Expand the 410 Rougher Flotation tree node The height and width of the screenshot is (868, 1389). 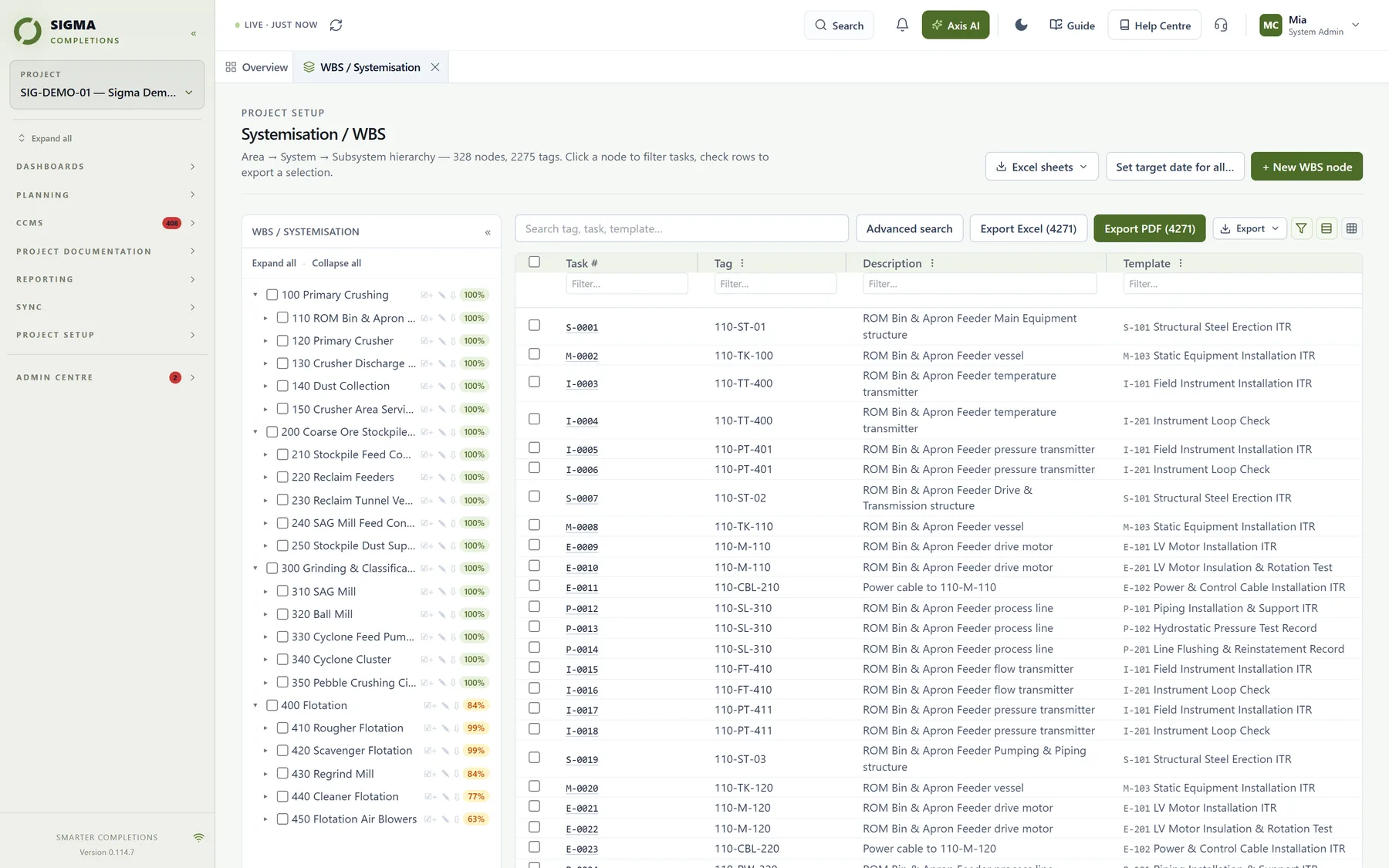pyautogui.click(x=265, y=728)
